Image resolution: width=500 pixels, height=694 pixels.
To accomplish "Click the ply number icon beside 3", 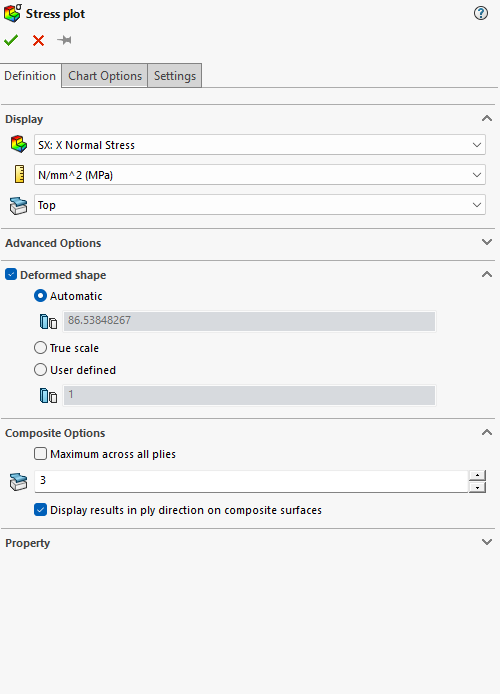I will tap(19, 482).
